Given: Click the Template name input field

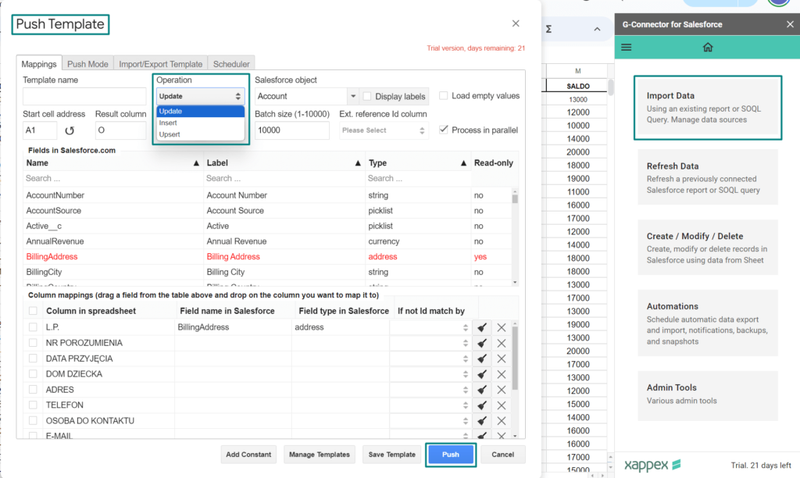Looking at the screenshot, I should [85, 96].
